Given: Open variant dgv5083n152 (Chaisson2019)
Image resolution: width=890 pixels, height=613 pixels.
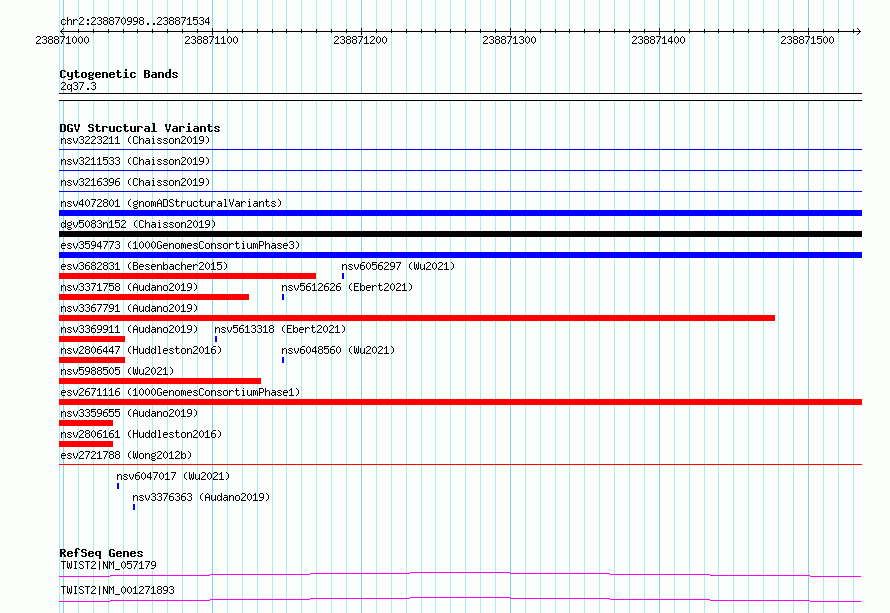Looking at the screenshot, I should pos(138,224).
